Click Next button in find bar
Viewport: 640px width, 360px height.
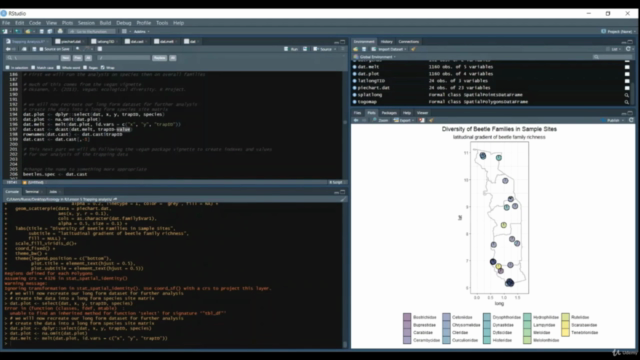pos(65,58)
